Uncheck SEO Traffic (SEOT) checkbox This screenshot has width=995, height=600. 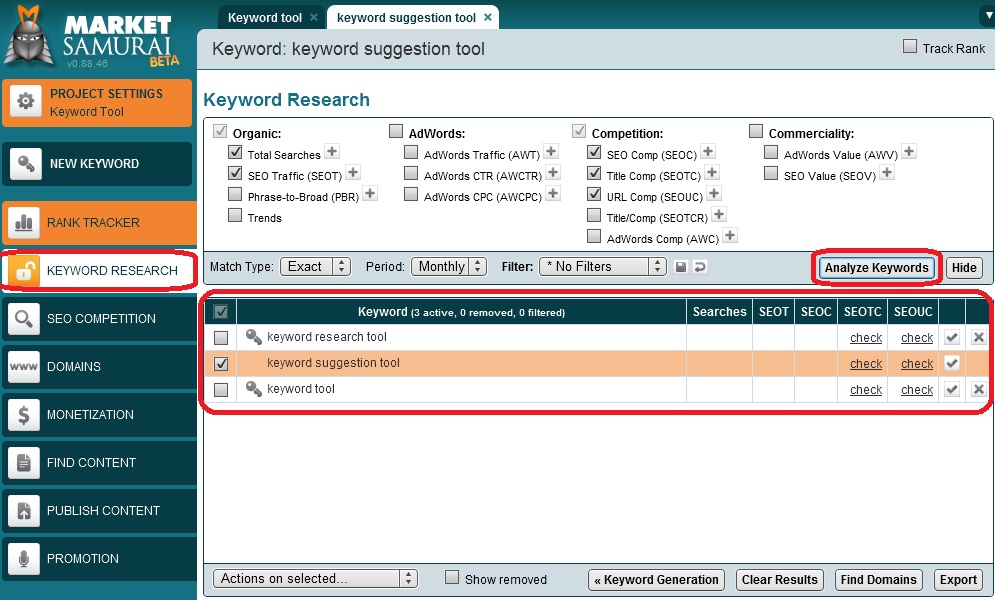point(235,173)
